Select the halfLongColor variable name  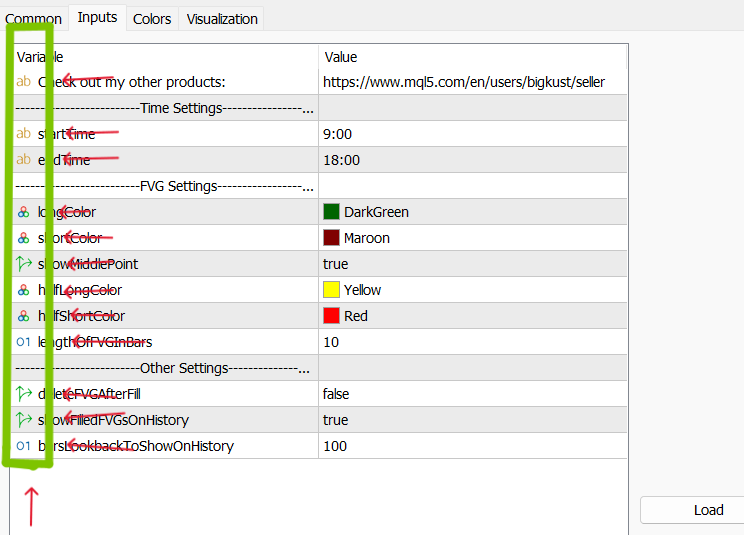coord(80,290)
